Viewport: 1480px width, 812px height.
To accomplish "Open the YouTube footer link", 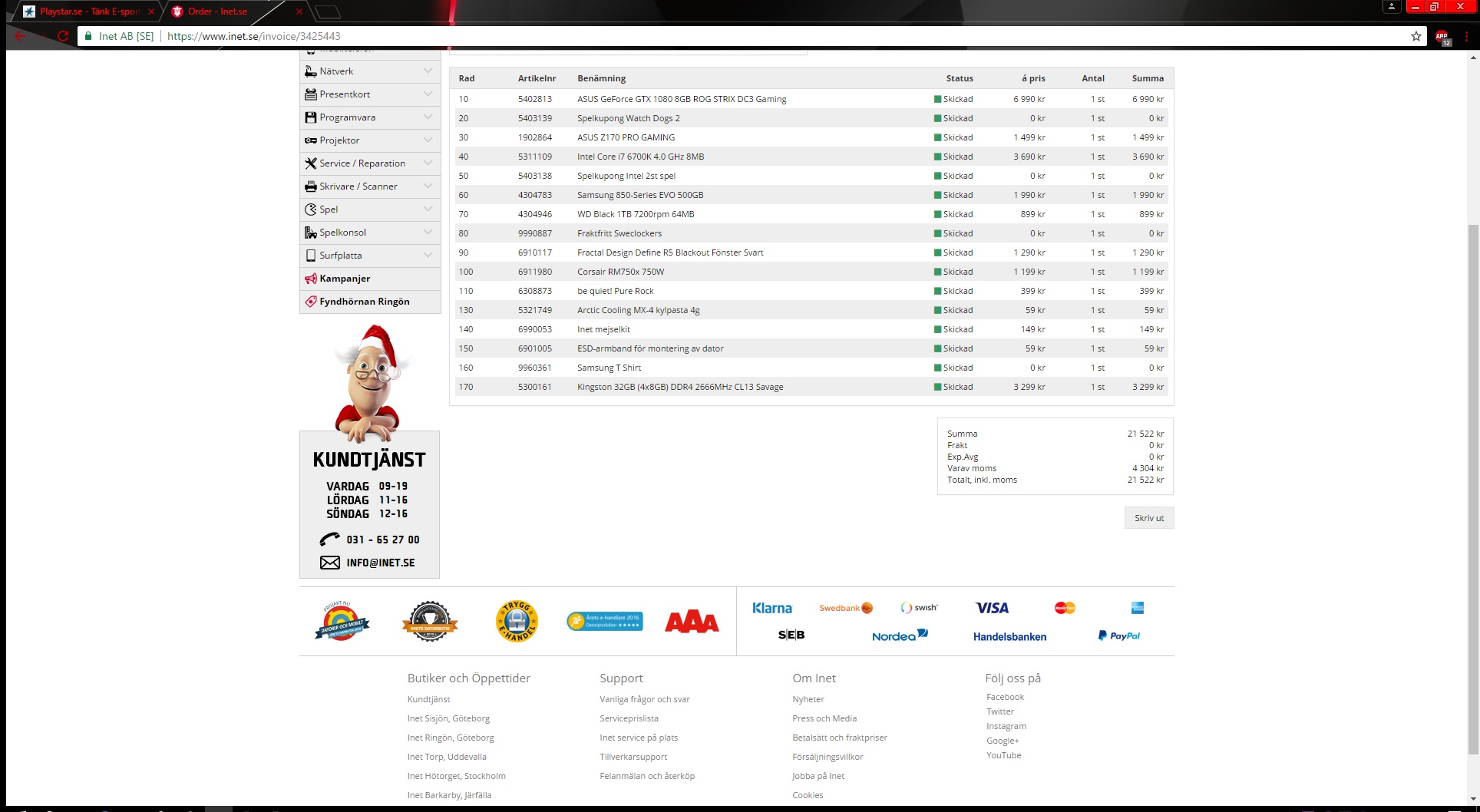I will point(1003,755).
